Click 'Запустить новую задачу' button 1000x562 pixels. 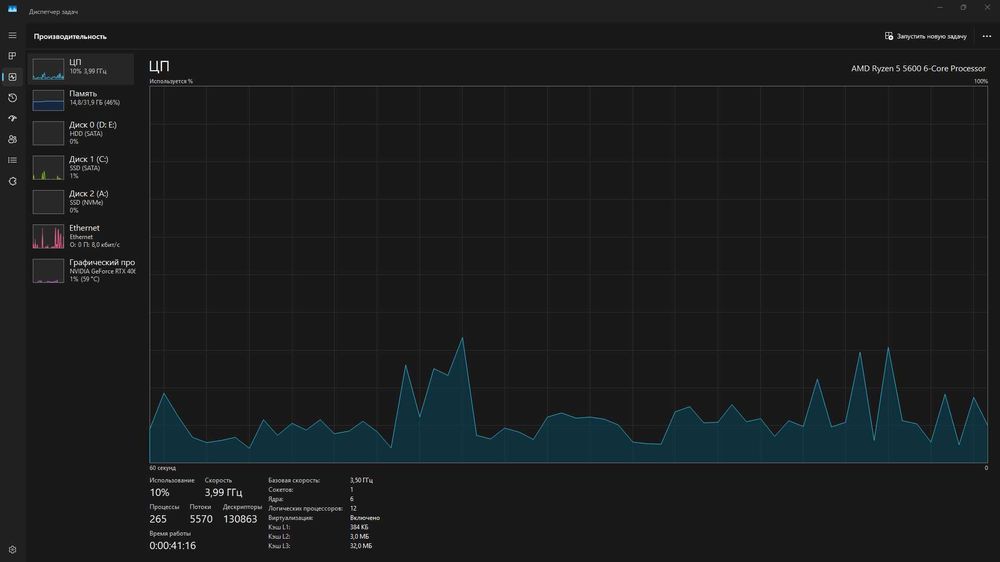pyautogui.click(x=925, y=36)
